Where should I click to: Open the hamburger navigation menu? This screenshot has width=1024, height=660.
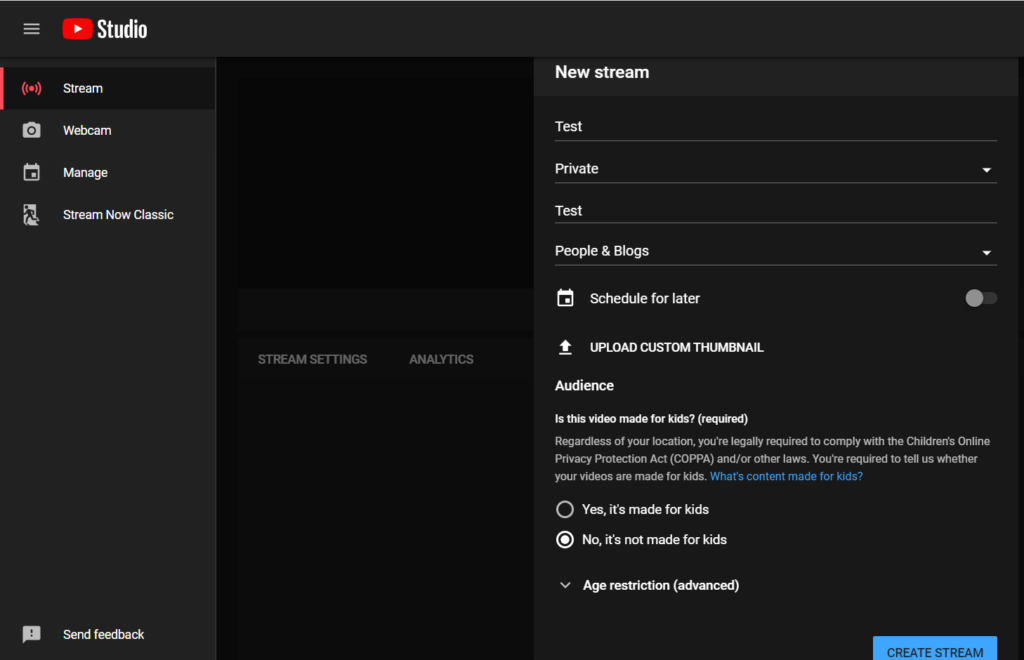pos(31,29)
